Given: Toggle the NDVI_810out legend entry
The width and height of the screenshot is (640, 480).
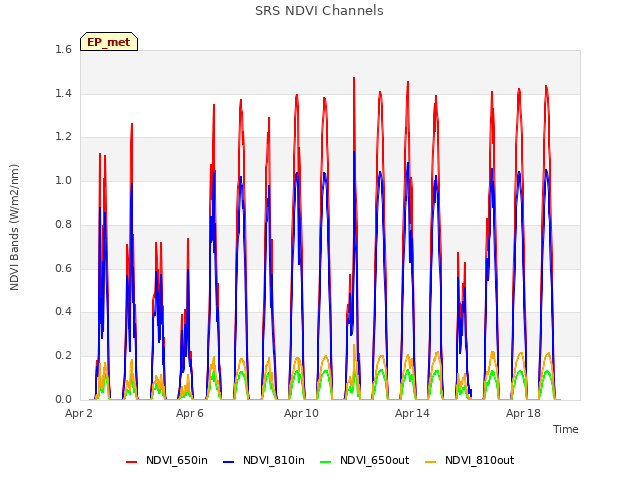Looking at the screenshot, I should pos(469,461).
